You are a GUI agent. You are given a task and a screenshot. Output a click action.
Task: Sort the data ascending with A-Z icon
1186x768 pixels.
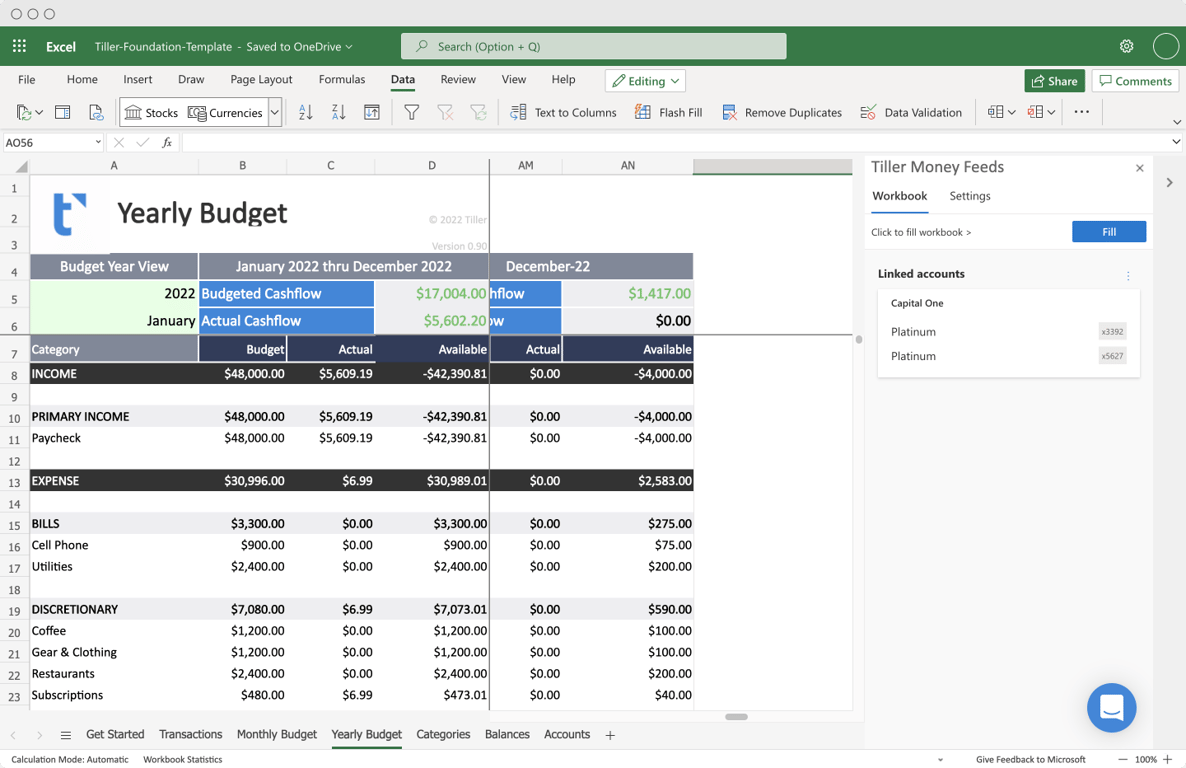tap(305, 112)
